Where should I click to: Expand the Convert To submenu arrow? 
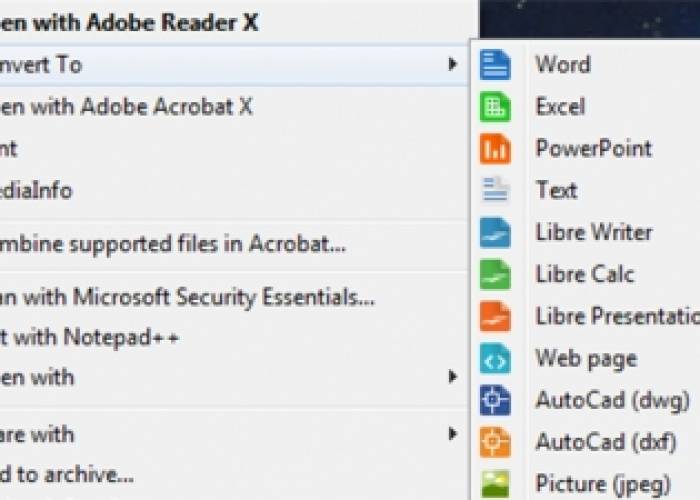click(x=453, y=64)
